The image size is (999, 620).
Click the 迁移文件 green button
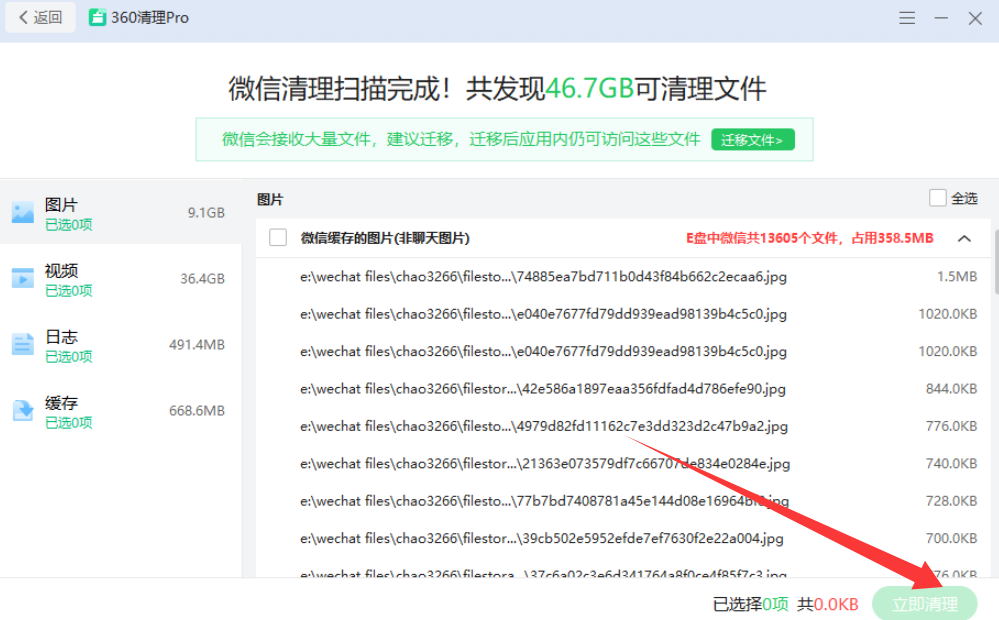coord(752,140)
